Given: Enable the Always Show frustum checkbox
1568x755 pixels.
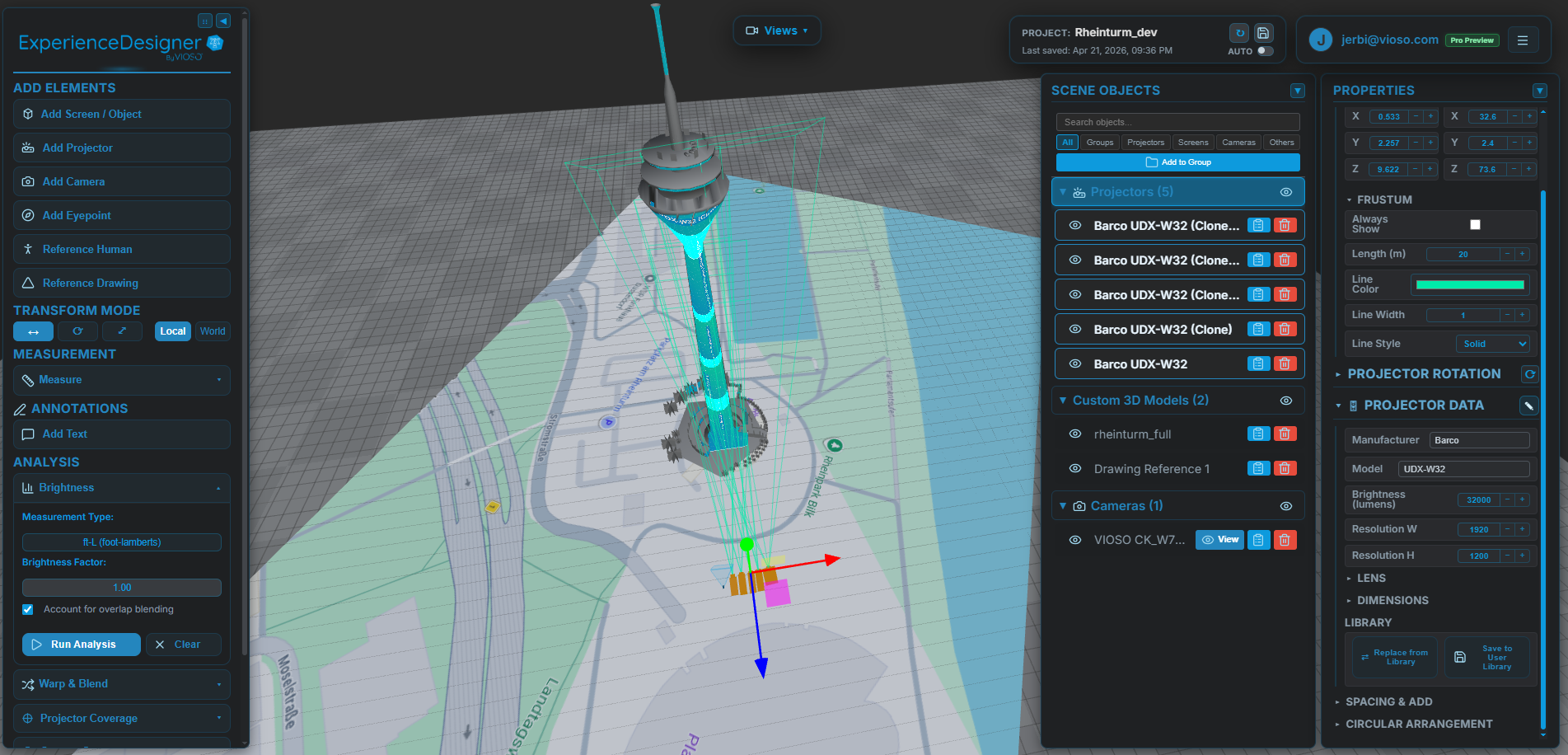Looking at the screenshot, I should point(1475,223).
